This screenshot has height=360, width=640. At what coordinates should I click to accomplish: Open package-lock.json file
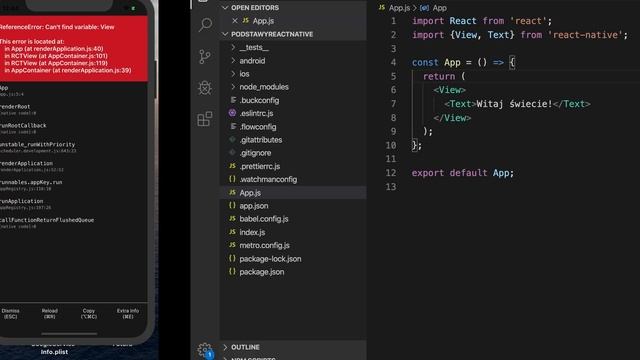pyautogui.click(x=293, y=259)
